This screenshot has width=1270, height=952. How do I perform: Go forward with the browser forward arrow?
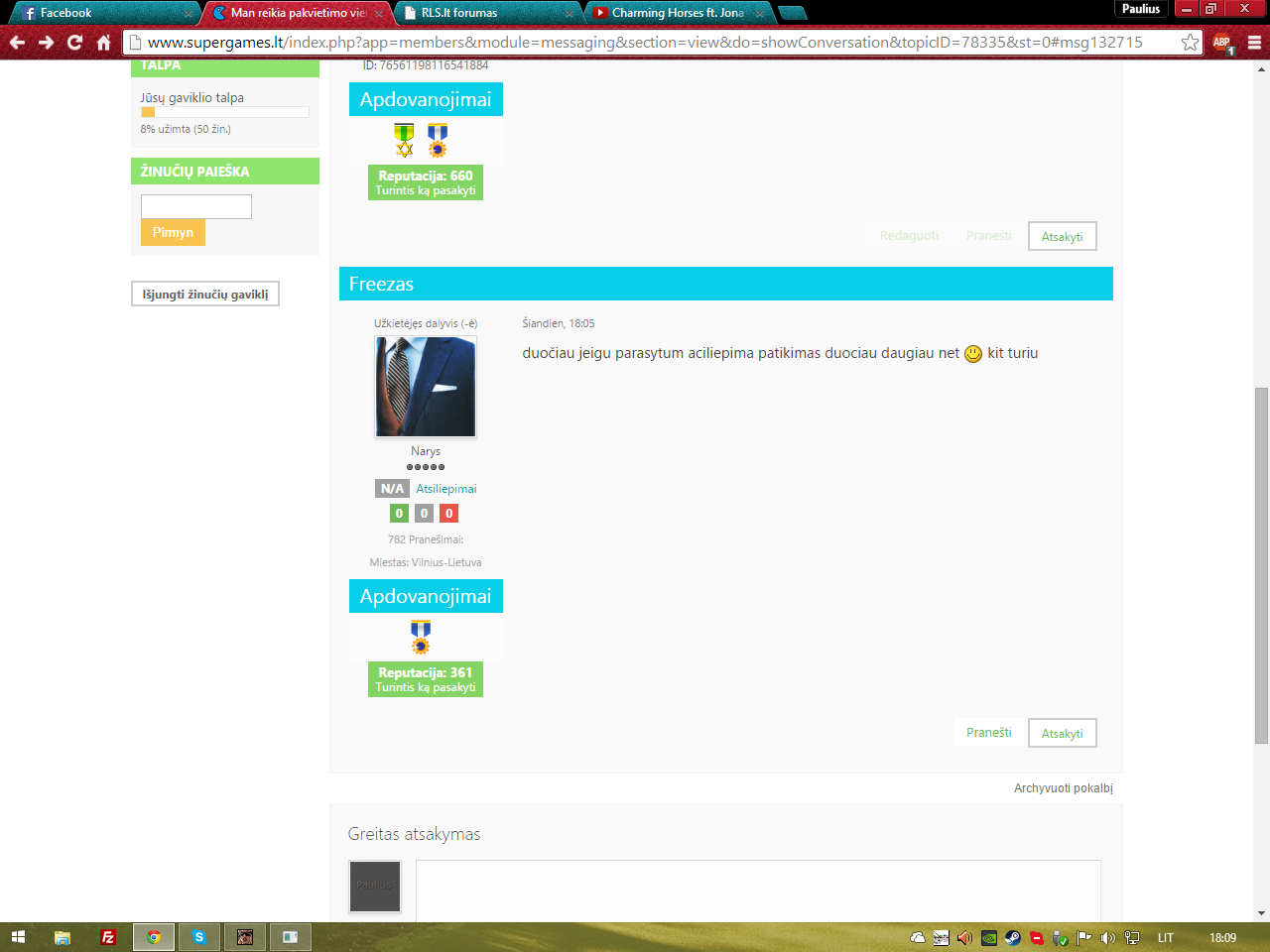[46, 43]
